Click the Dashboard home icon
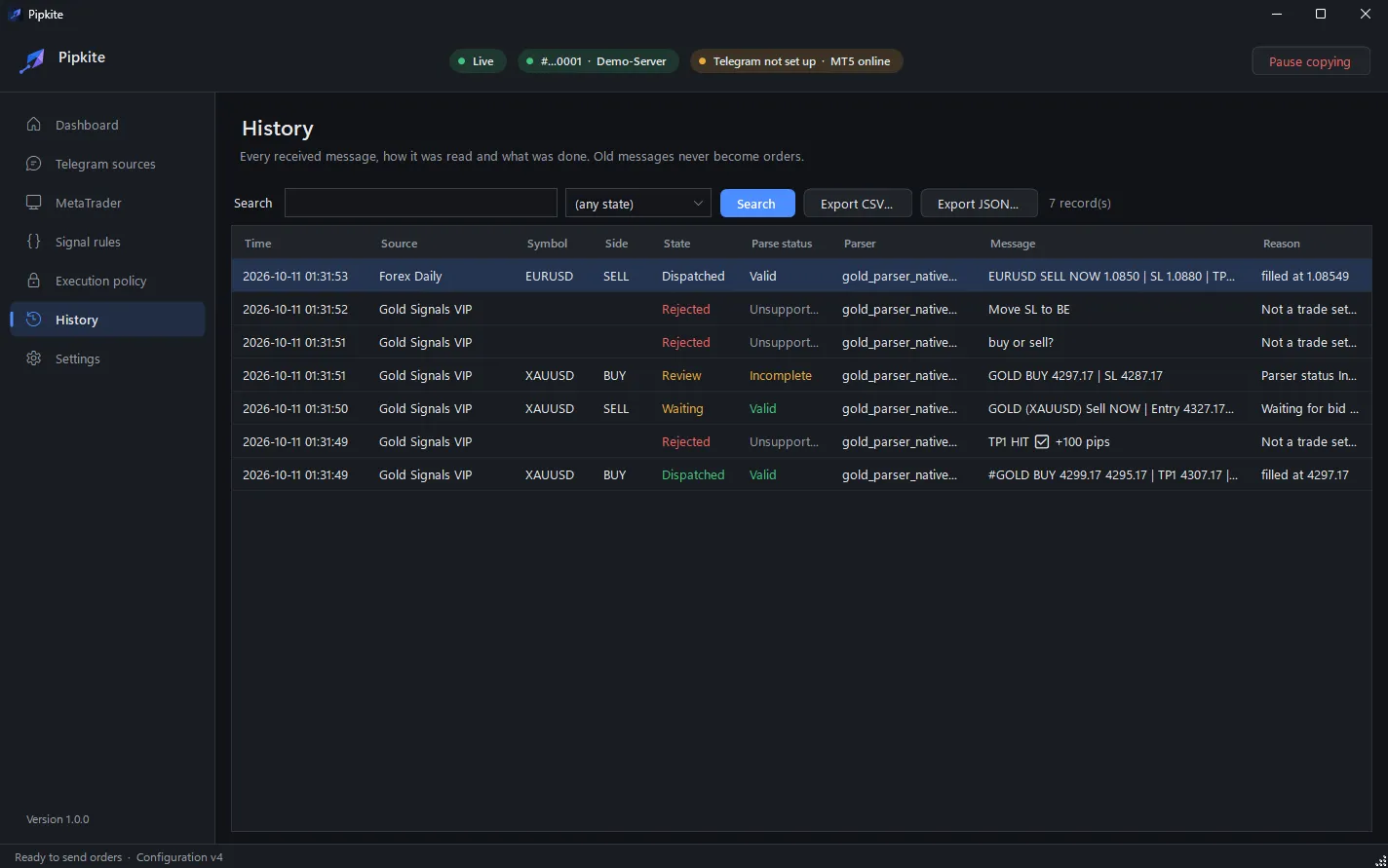This screenshot has width=1388, height=868. [x=34, y=125]
